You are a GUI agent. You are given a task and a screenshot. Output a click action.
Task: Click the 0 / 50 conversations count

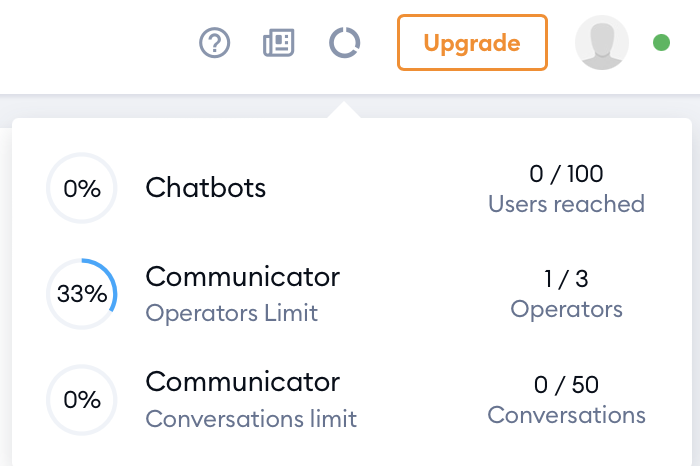pos(566,385)
